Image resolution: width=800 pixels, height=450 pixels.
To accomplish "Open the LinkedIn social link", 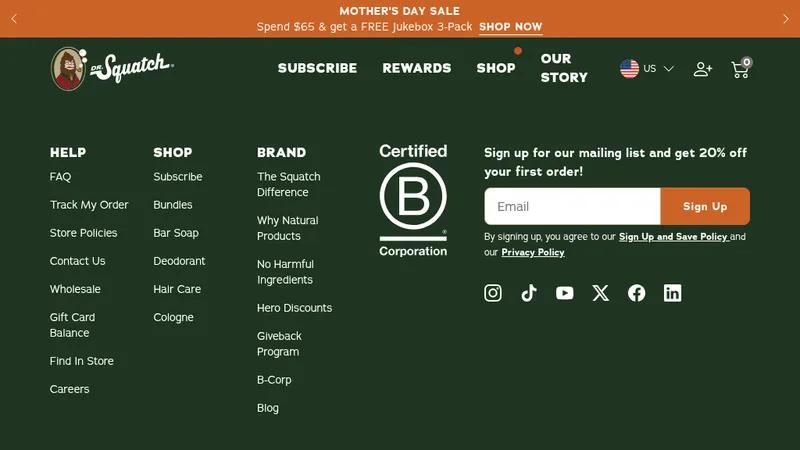I will (672, 293).
